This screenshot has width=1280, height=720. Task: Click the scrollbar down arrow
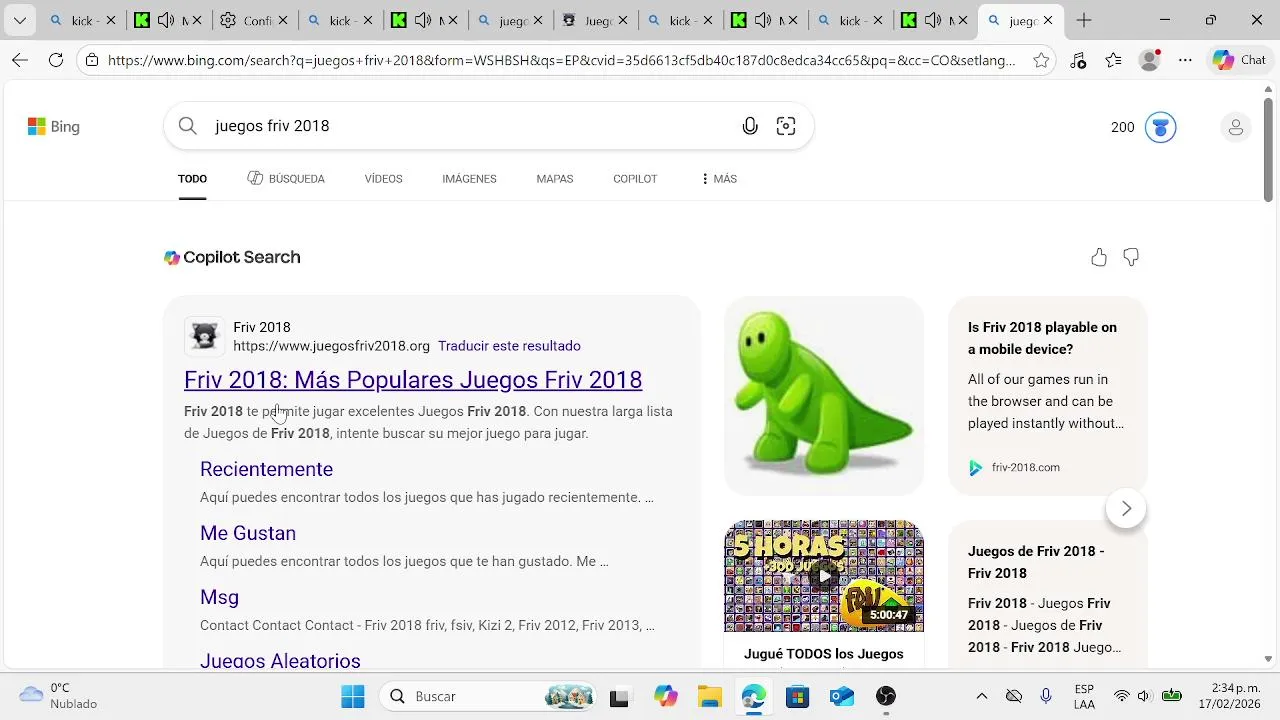point(1268,659)
